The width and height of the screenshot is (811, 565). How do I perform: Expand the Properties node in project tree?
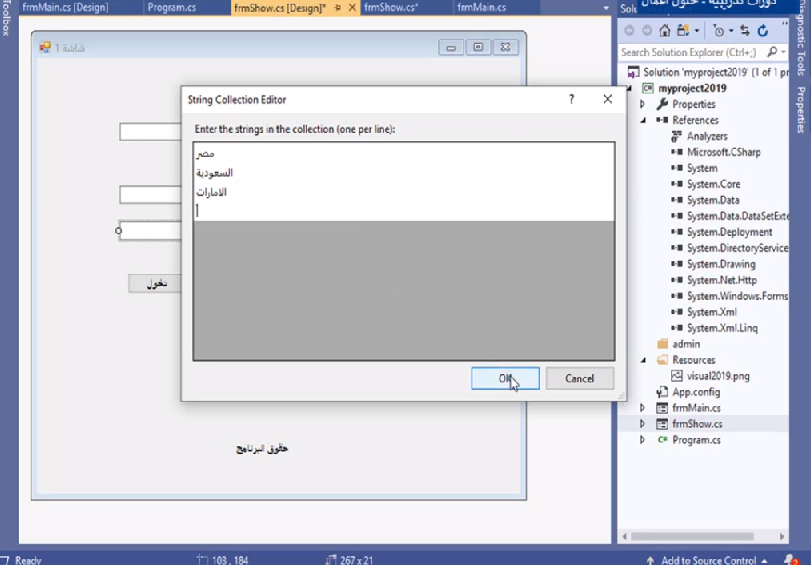[x=643, y=104]
